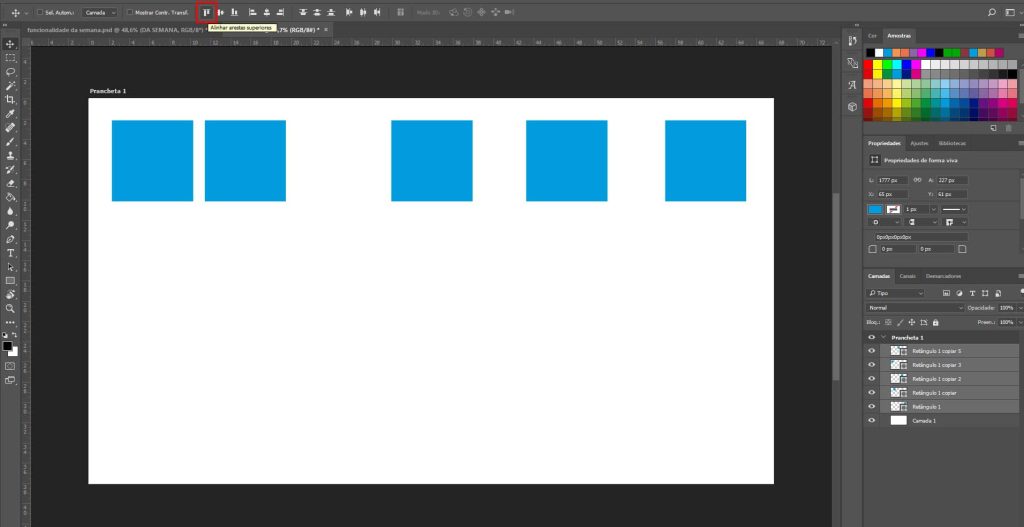Click lock position icon in Layers panel
1024x527 pixels.
point(912,322)
